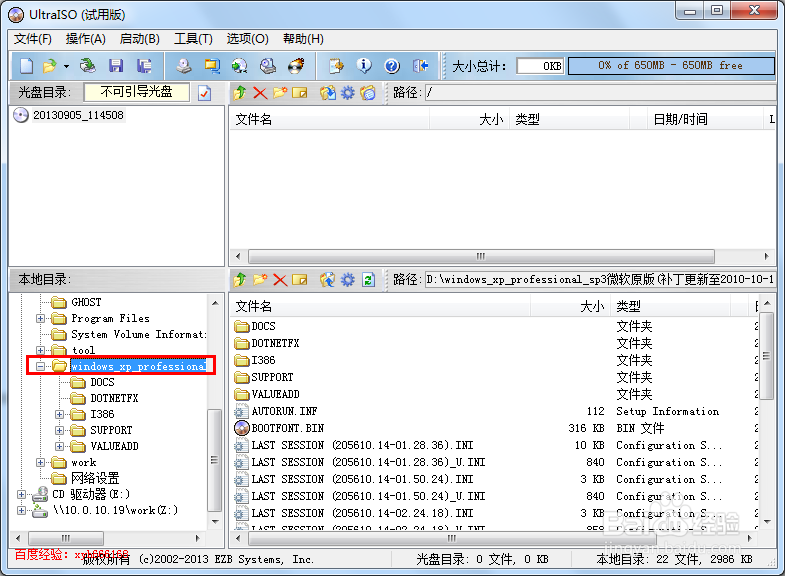
Task: Click the Properties notepad icon in main toolbar
Action: (x=336, y=66)
